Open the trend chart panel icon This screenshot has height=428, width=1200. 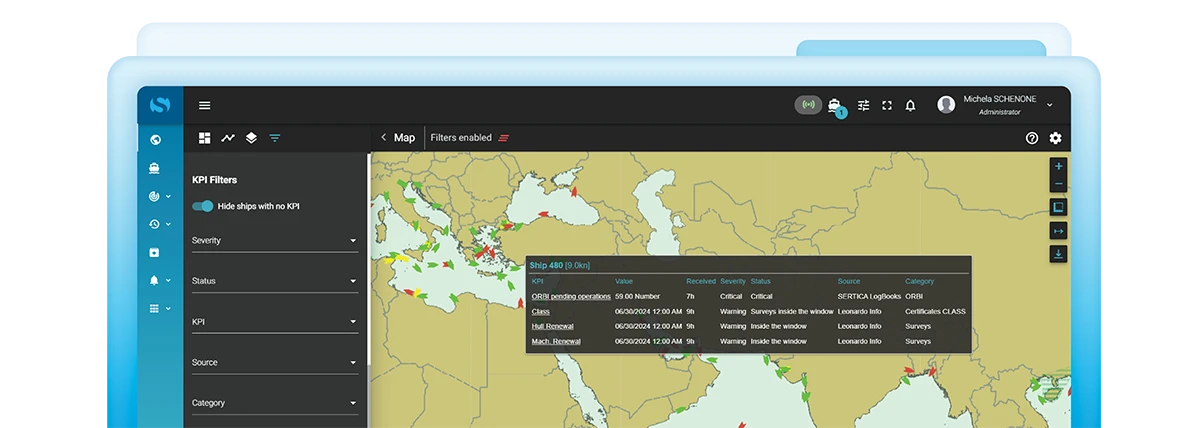click(228, 138)
